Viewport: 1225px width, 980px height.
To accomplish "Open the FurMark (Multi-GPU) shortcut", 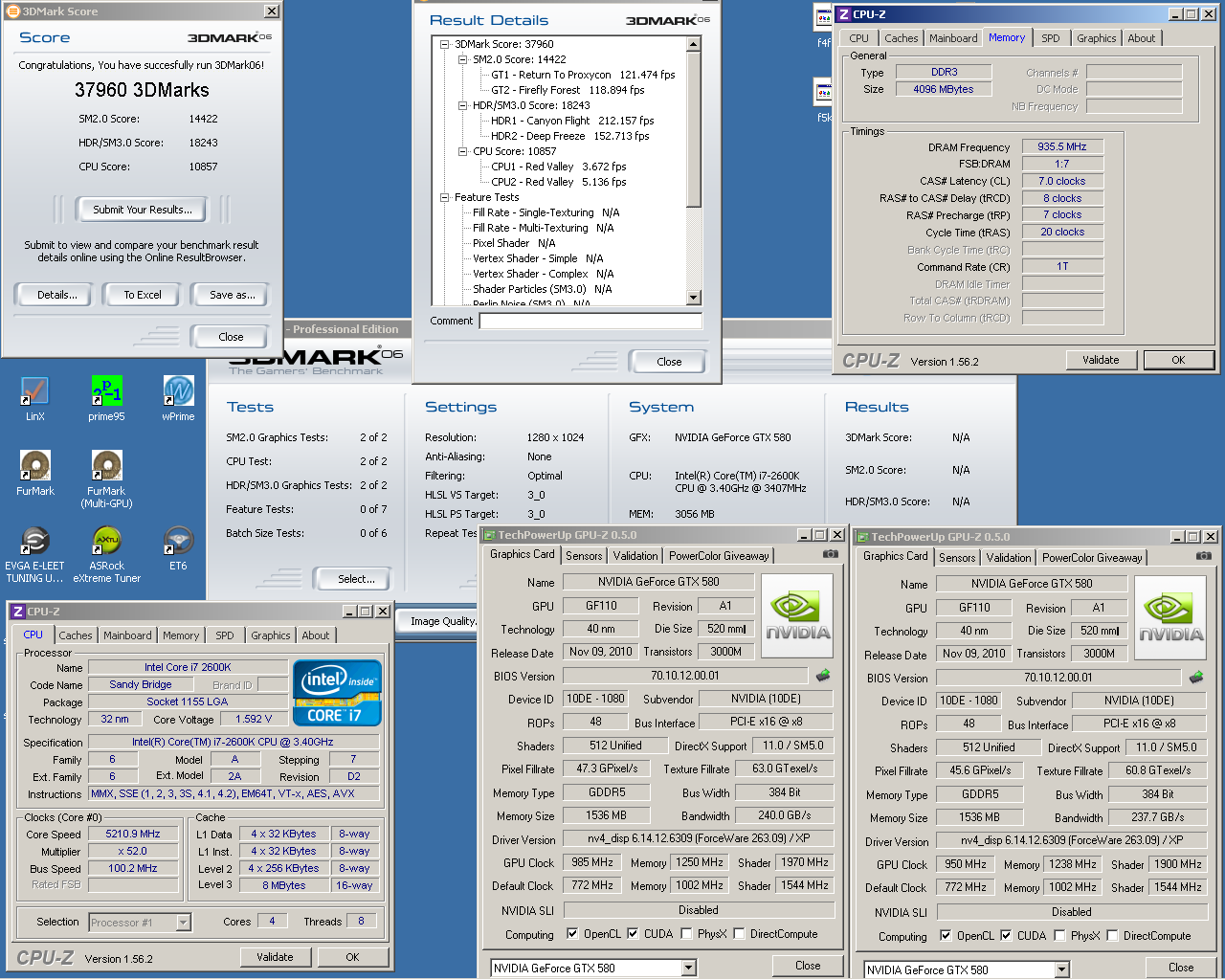I will click(x=106, y=479).
